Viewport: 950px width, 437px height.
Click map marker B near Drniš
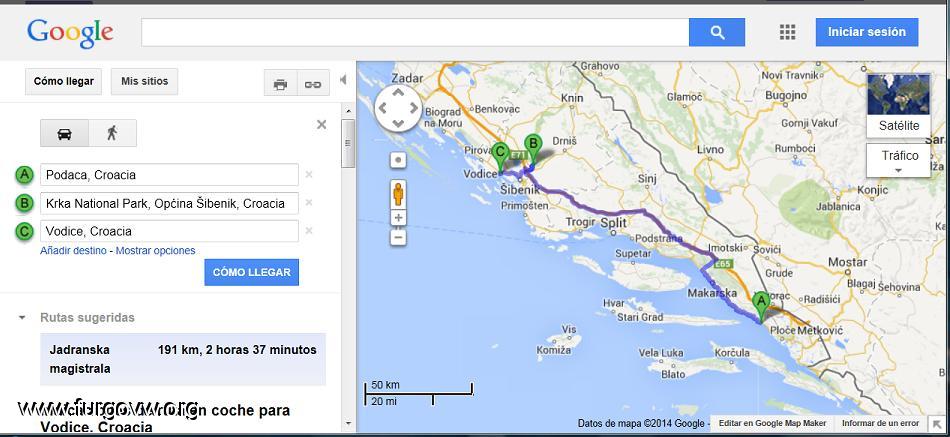[533, 148]
